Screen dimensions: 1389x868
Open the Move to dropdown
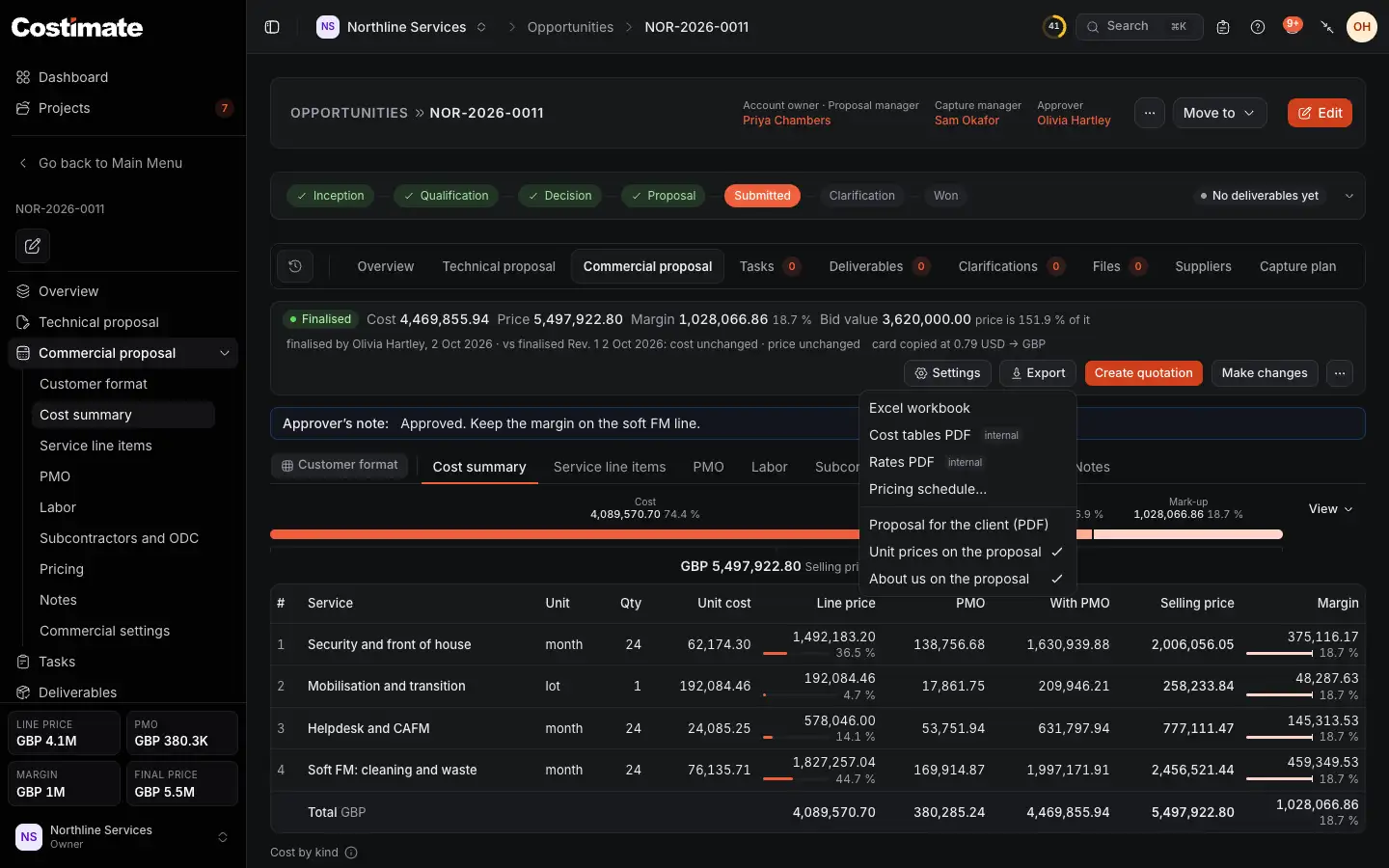1219,113
